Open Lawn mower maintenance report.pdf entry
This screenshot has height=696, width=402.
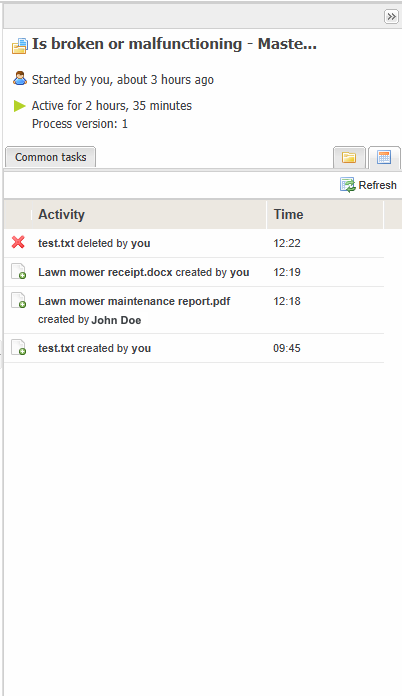click(x=134, y=310)
